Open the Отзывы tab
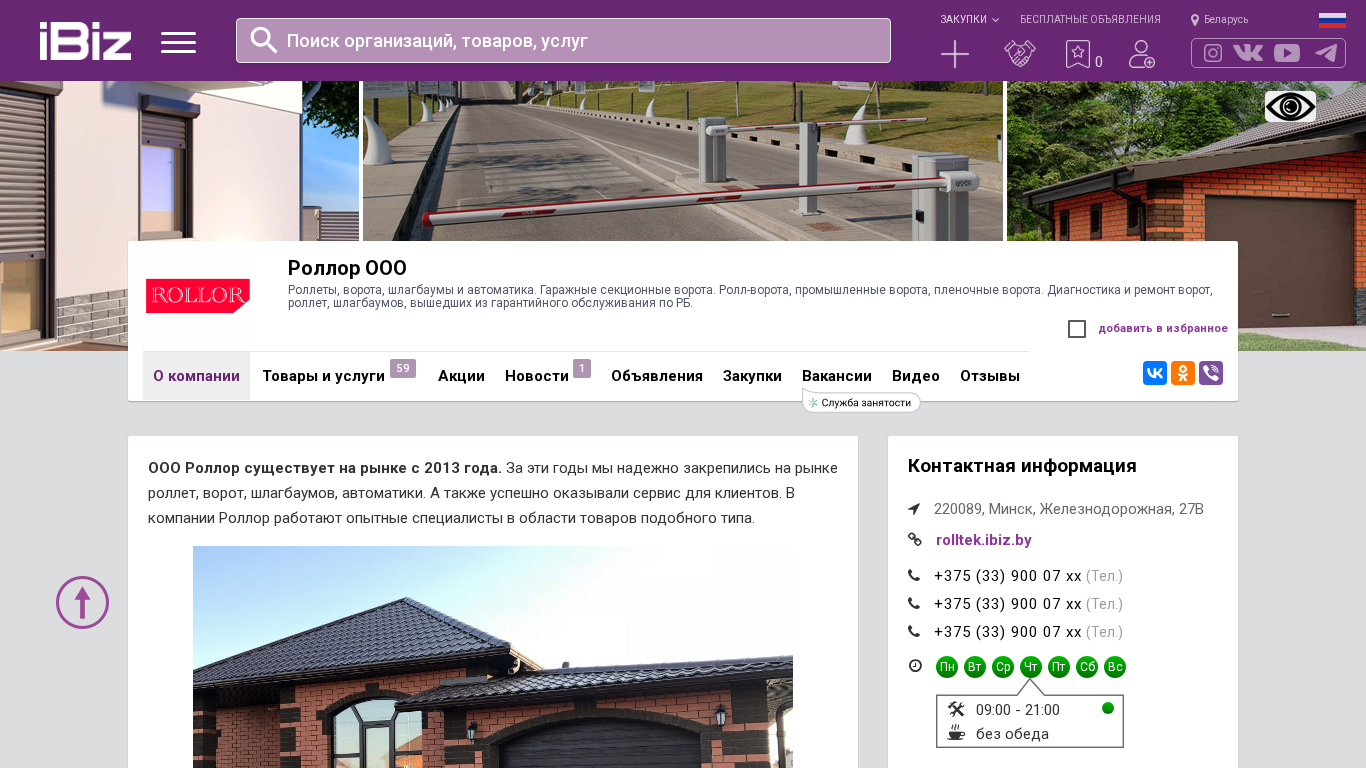 pyautogui.click(x=990, y=376)
